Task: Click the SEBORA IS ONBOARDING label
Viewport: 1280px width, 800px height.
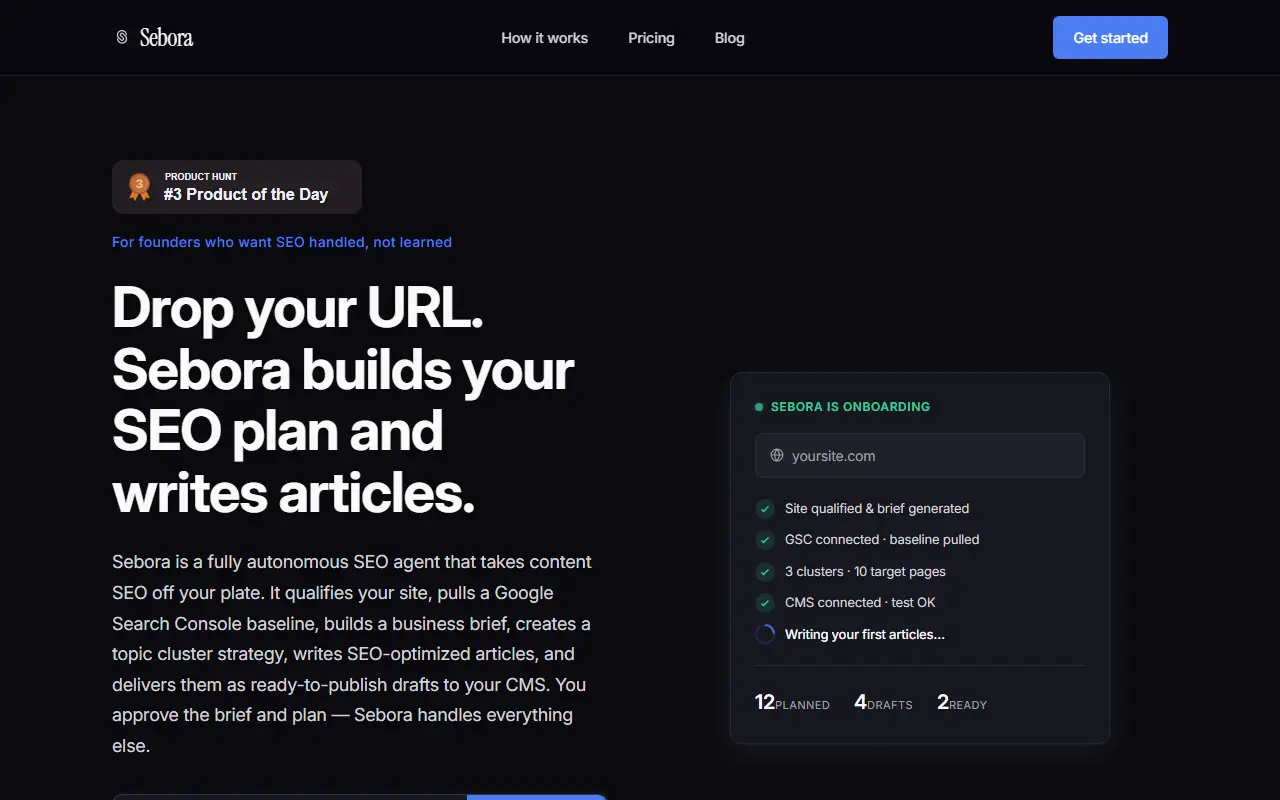Action: [x=850, y=407]
